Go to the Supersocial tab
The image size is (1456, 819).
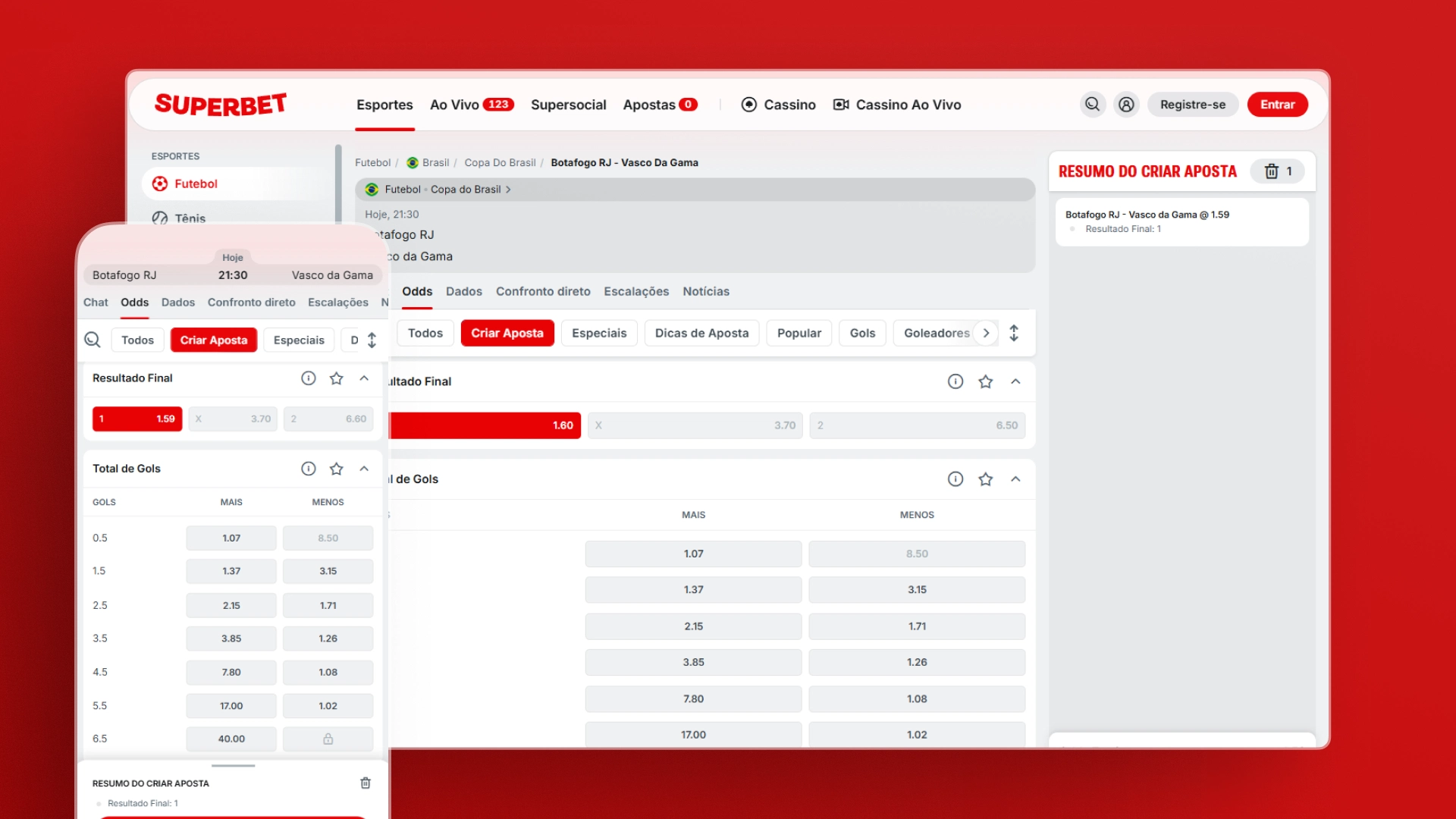click(x=569, y=105)
